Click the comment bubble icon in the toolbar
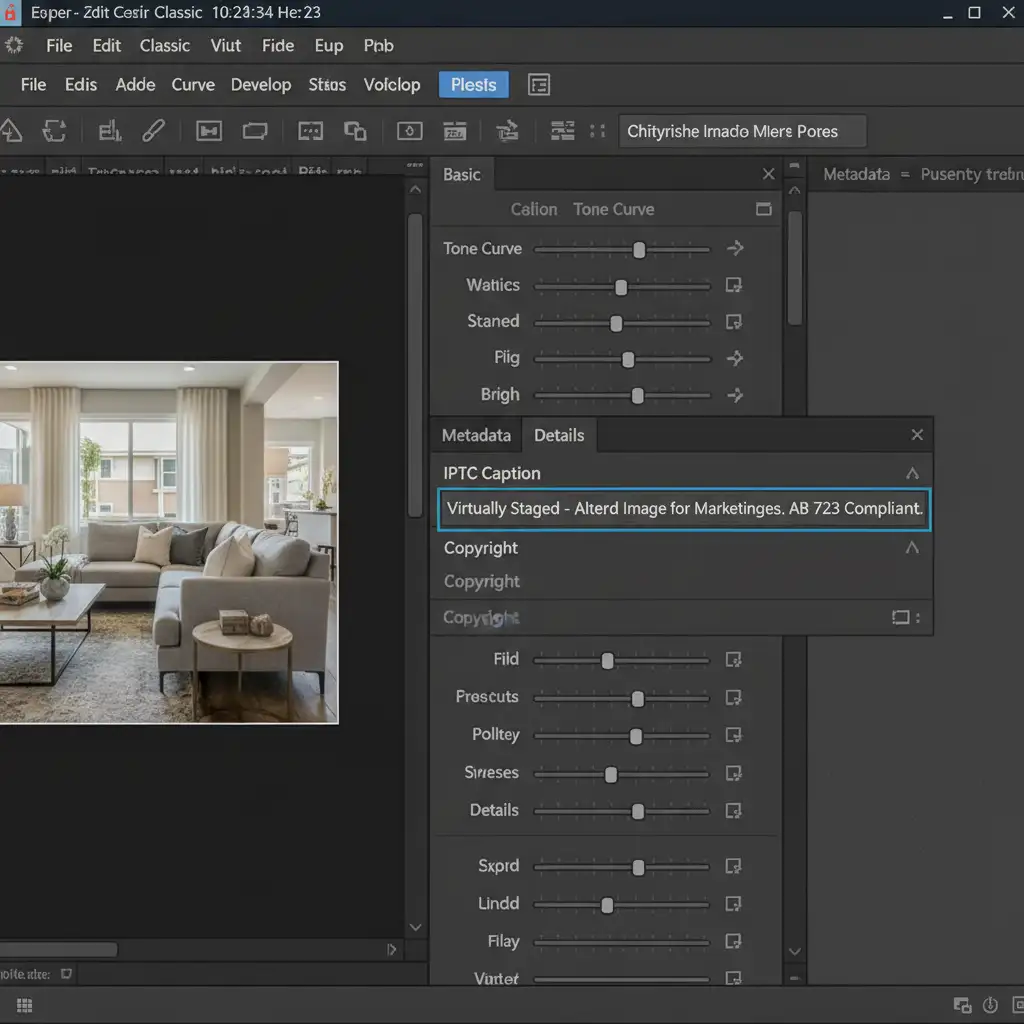The image size is (1024, 1024). coord(311,131)
